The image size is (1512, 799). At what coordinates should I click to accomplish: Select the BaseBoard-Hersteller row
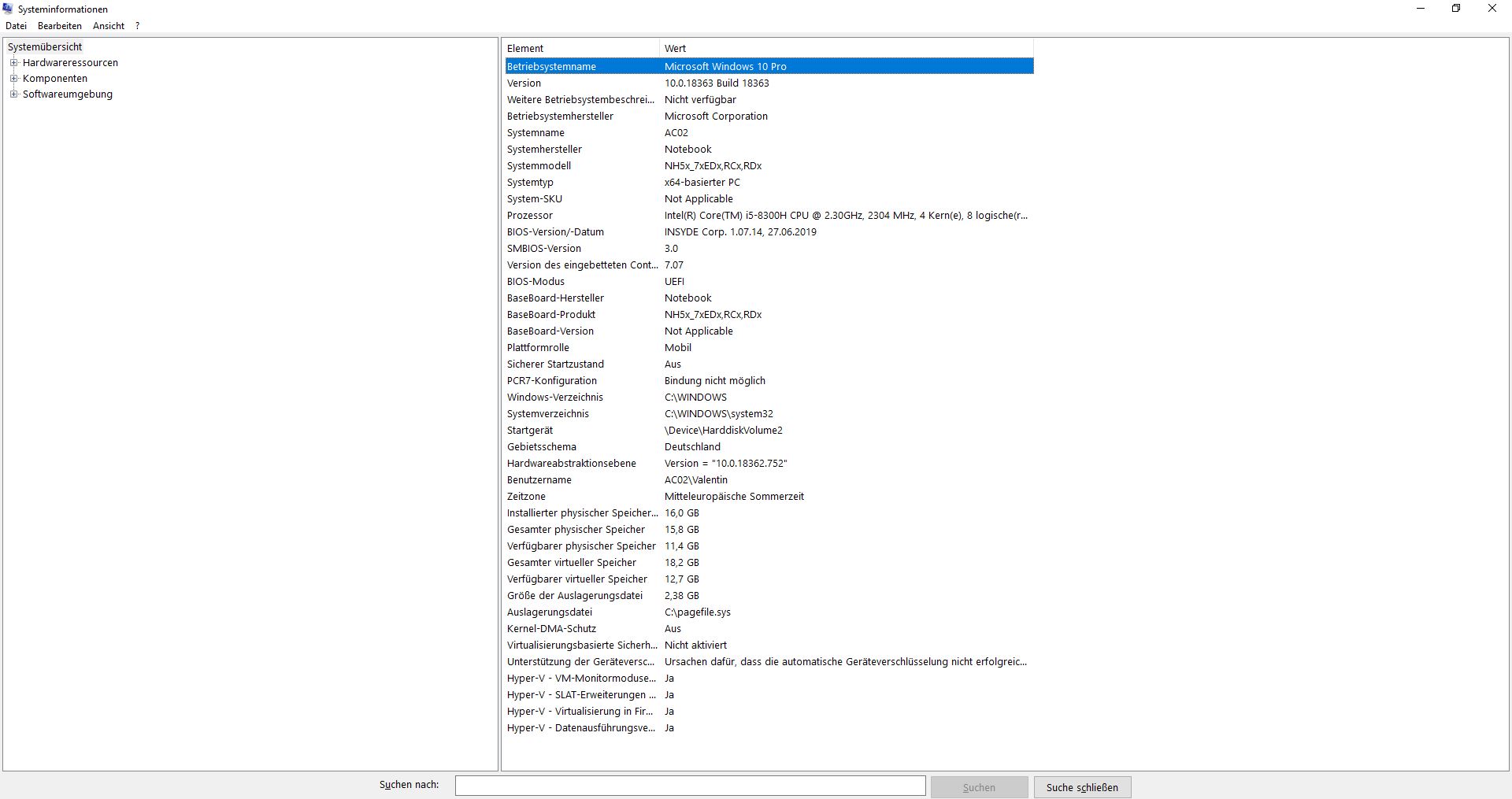[769, 298]
